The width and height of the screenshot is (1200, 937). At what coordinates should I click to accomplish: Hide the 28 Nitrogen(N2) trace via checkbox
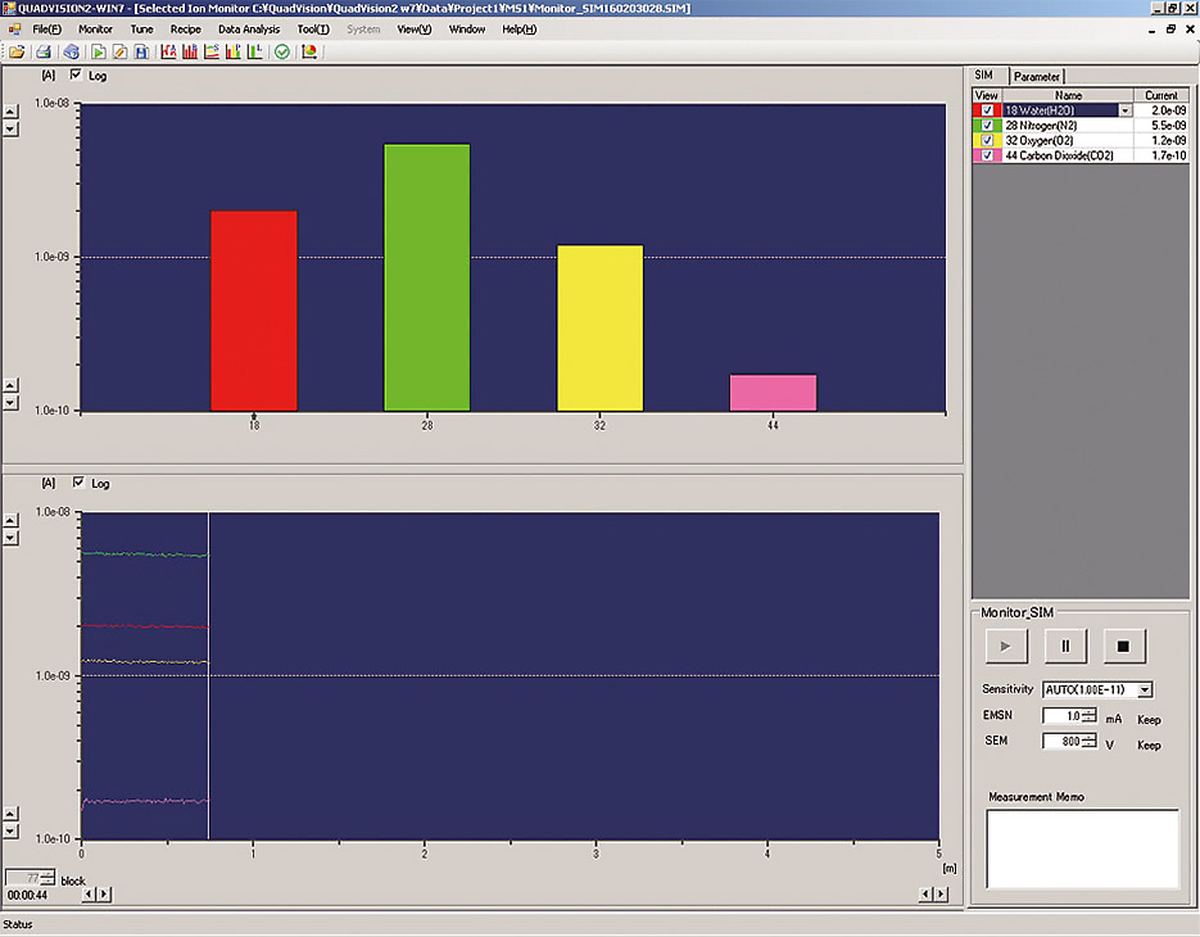pos(988,125)
